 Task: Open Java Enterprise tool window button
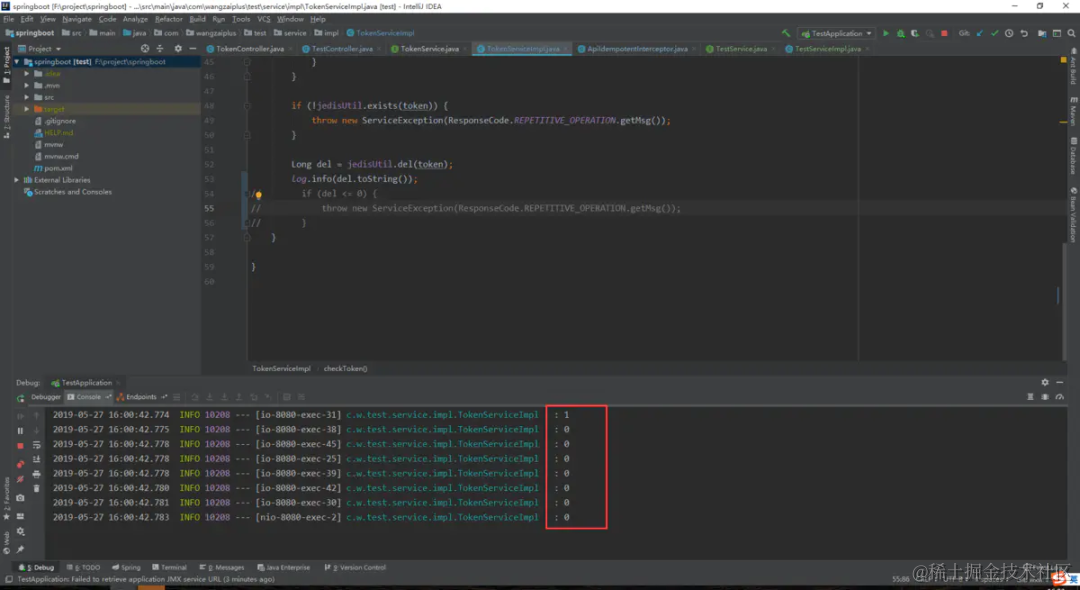point(283,567)
